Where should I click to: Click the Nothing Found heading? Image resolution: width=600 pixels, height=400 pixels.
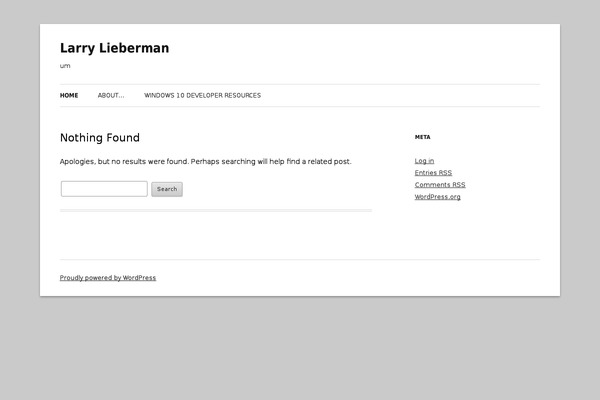coord(100,138)
